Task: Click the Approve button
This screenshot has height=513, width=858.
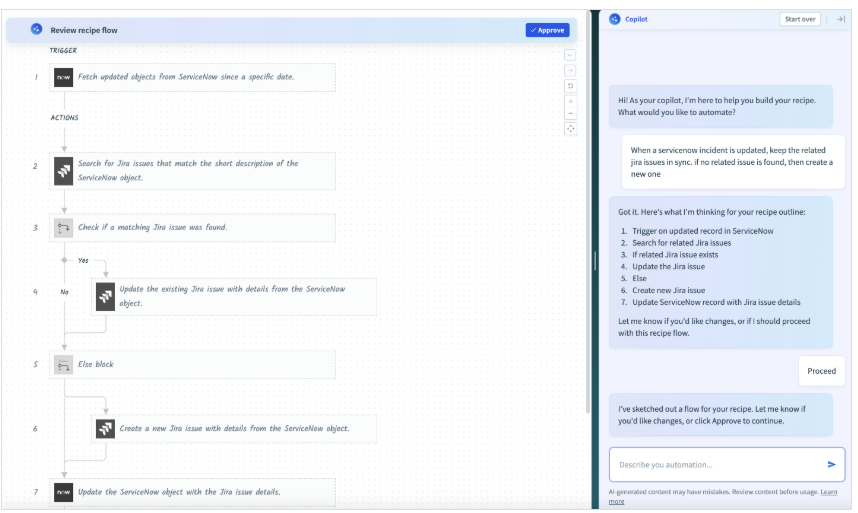Action: (x=547, y=30)
